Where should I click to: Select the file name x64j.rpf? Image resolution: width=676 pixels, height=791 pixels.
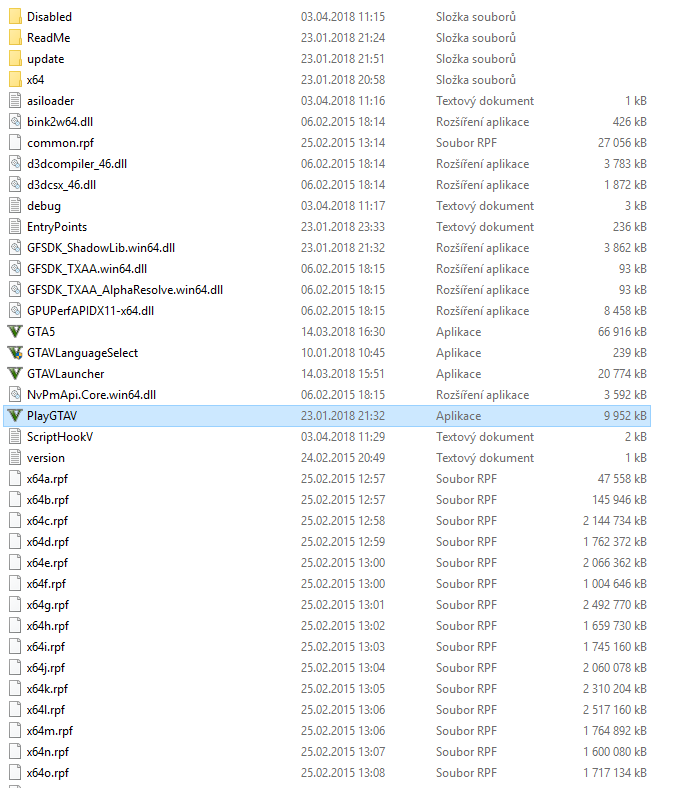point(46,668)
